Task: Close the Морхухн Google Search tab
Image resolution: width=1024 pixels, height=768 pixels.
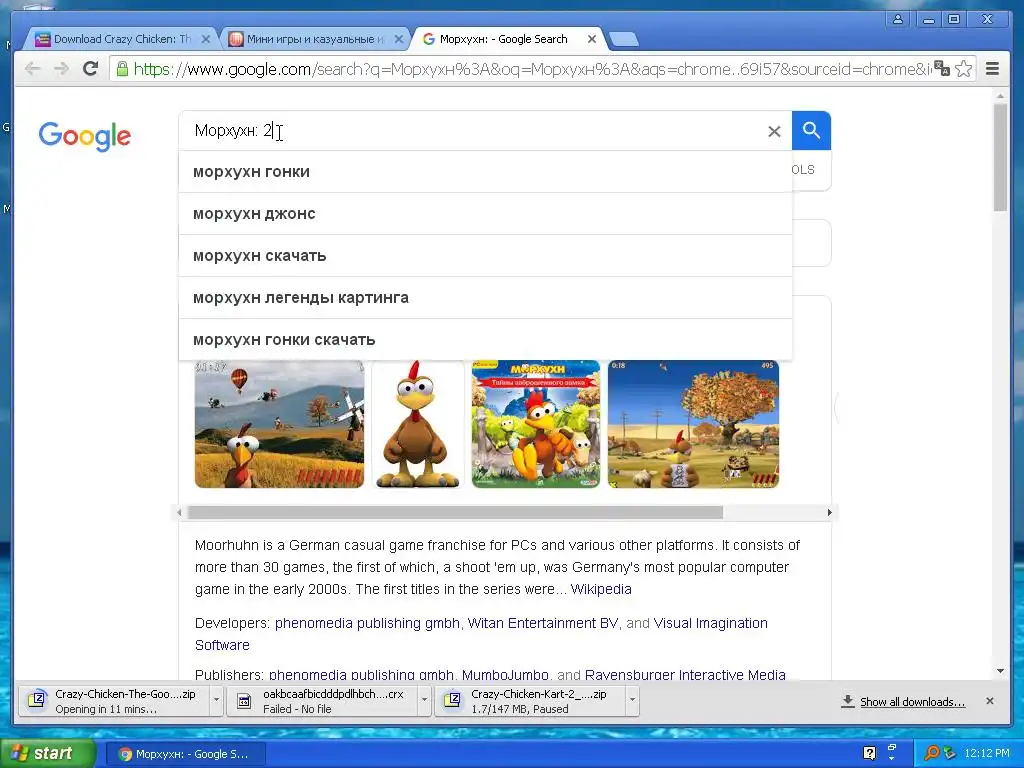Action: click(592, 39)
